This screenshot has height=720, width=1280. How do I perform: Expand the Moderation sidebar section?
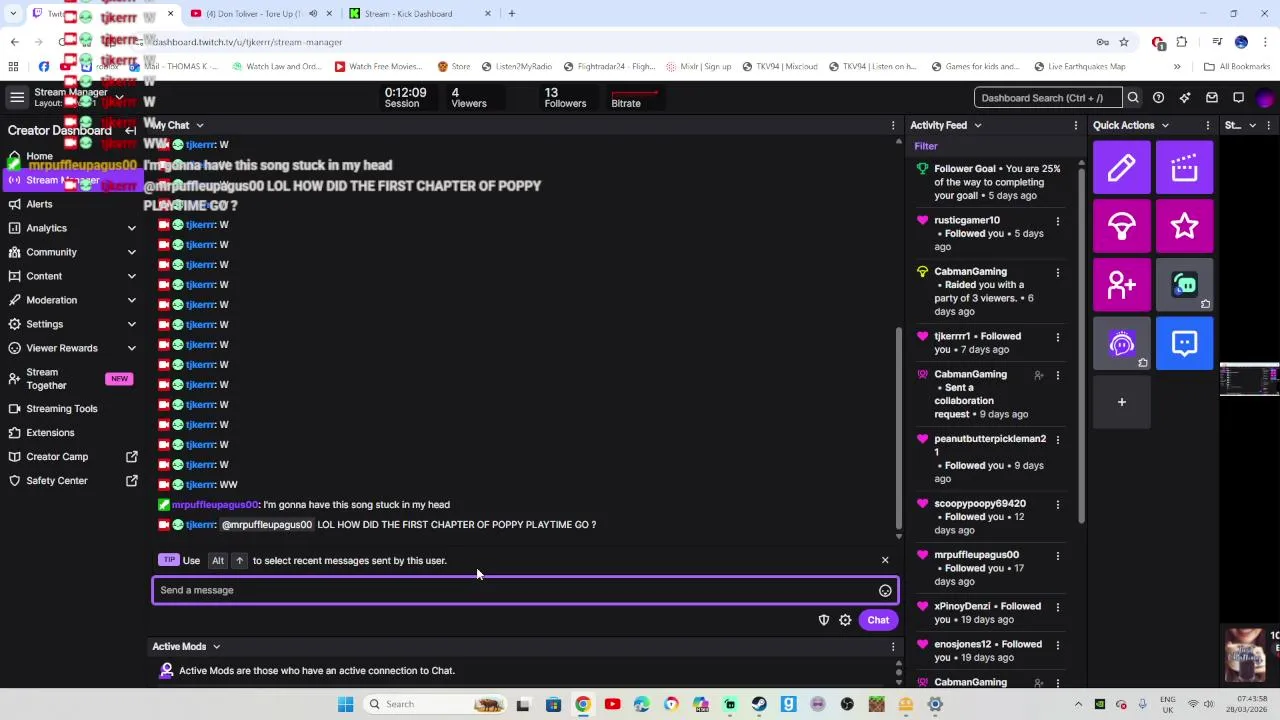[x=131, y=300]
